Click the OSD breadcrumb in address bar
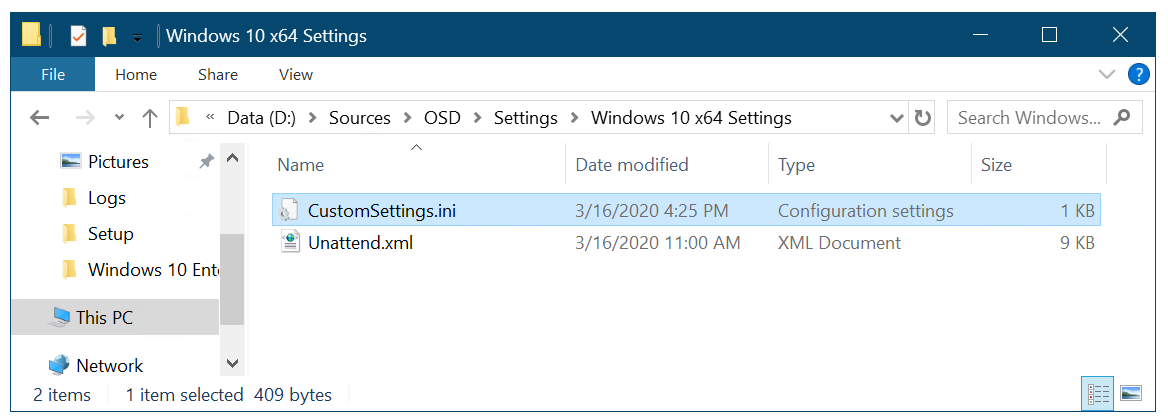Screen dimensions: 1168x418 pos(442,118)
